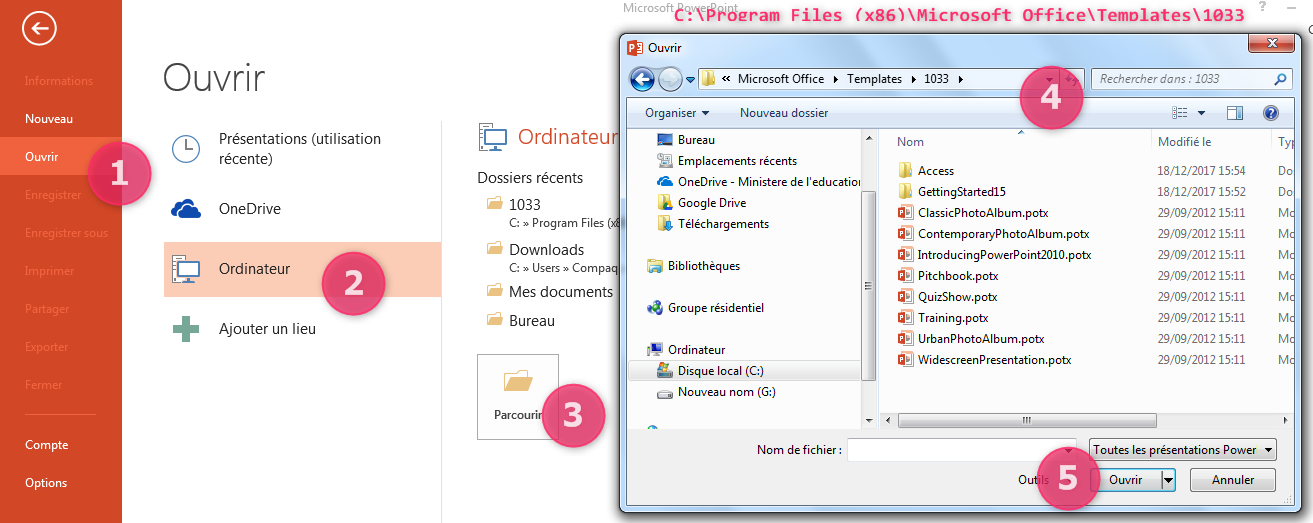1313x523 pixels.
Task: Open recent folder Downloads
Action: point(546,250)
